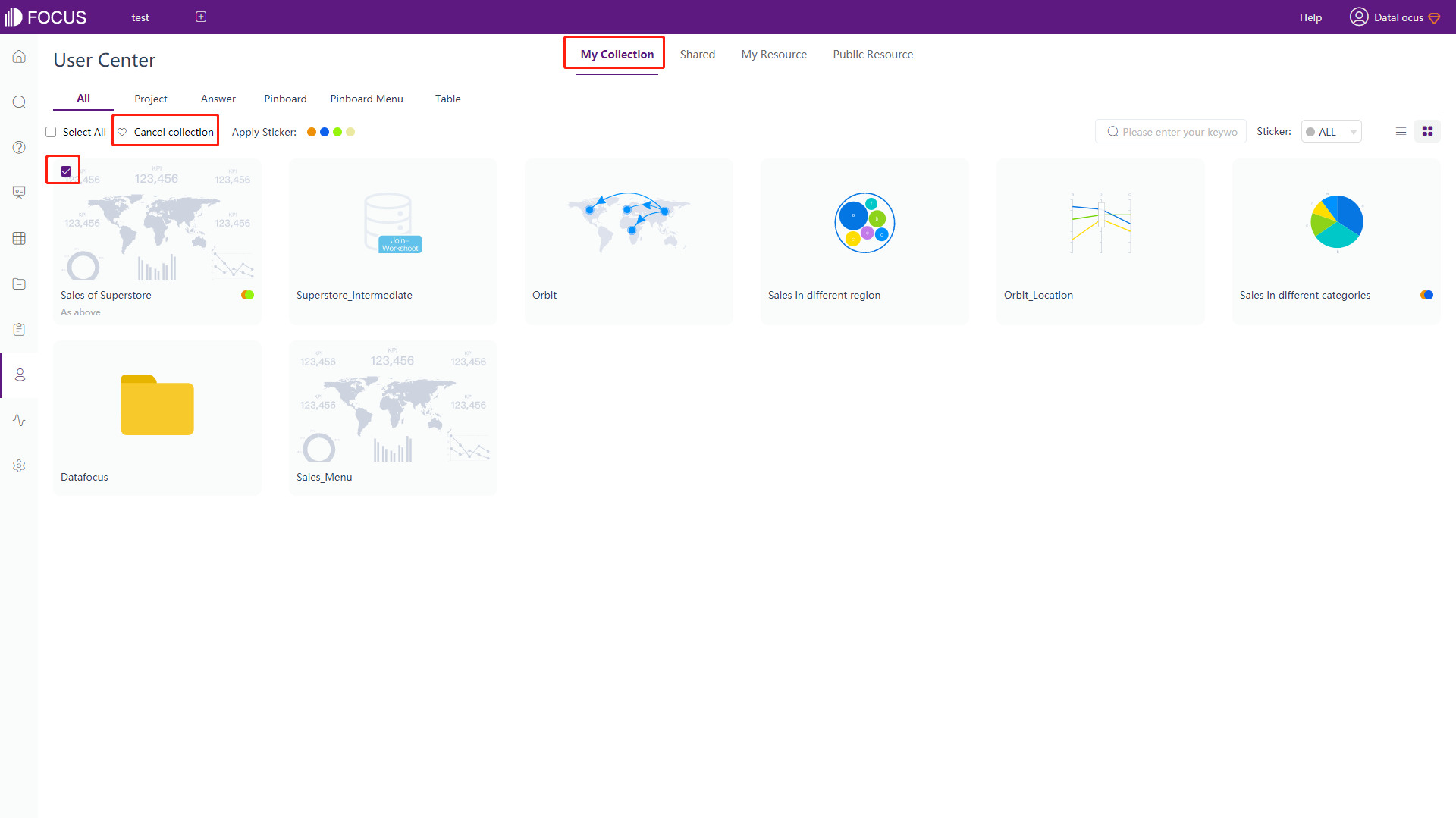
Task: Click the DataFocus user avatar icon
Action: point(1358,17)
